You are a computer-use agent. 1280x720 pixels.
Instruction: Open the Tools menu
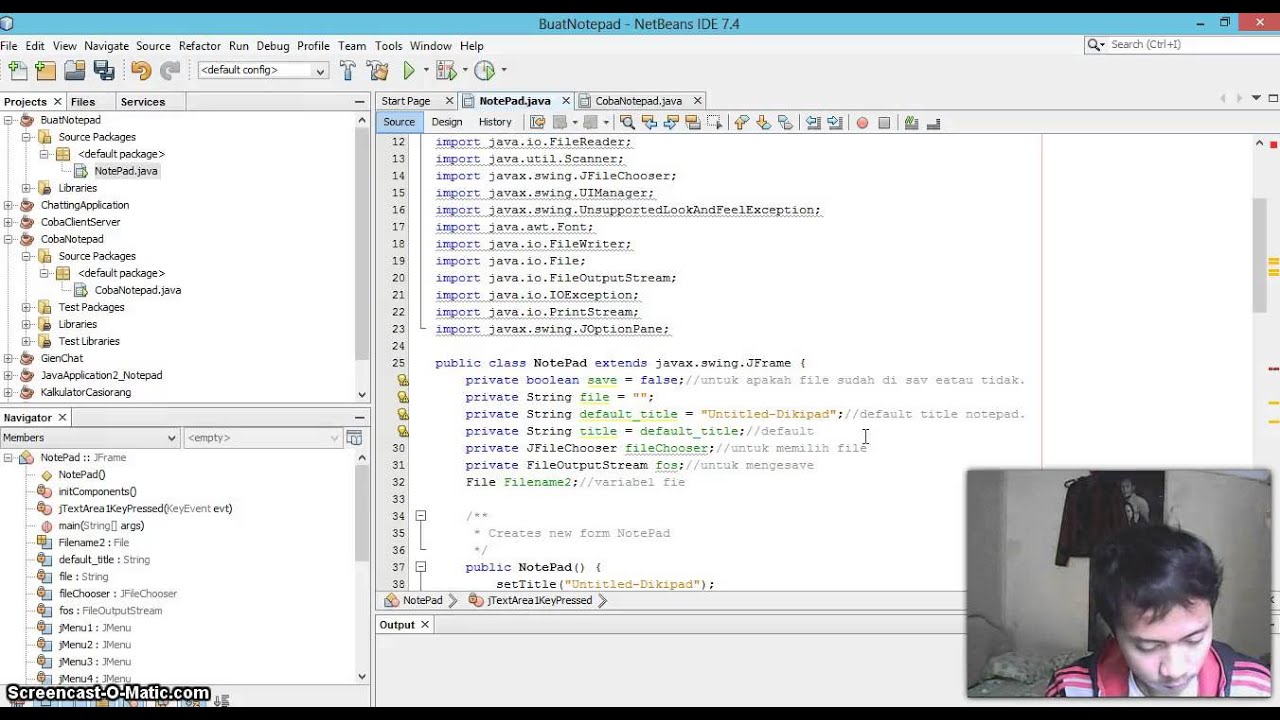(389, 46)
